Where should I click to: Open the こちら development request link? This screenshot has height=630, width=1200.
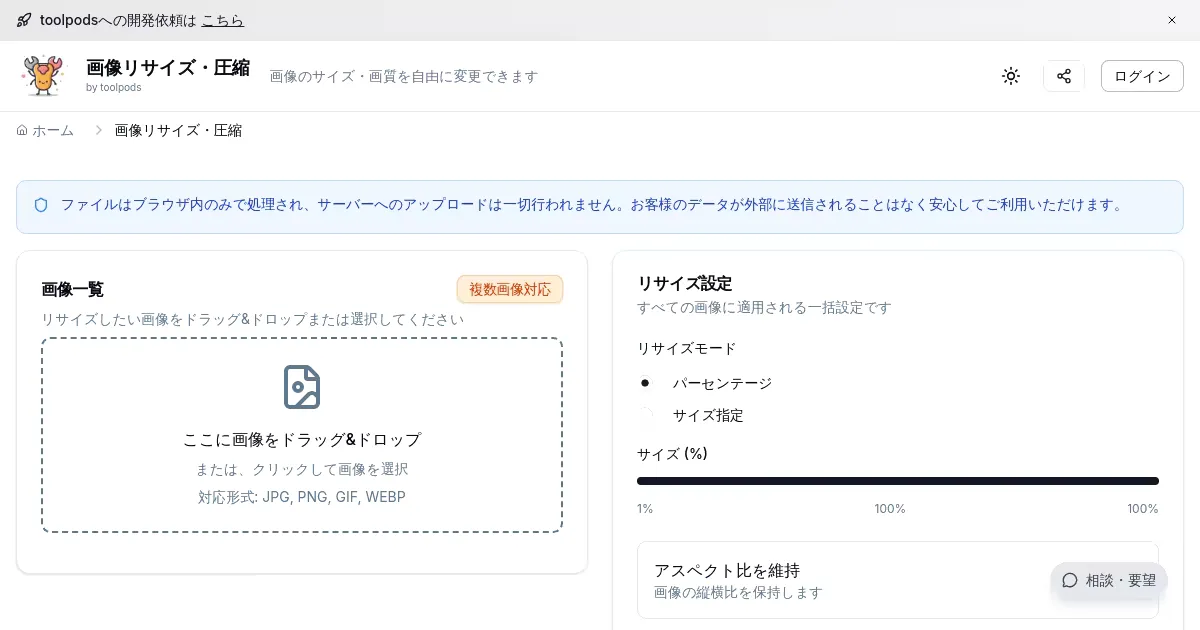tap(222, 20)
